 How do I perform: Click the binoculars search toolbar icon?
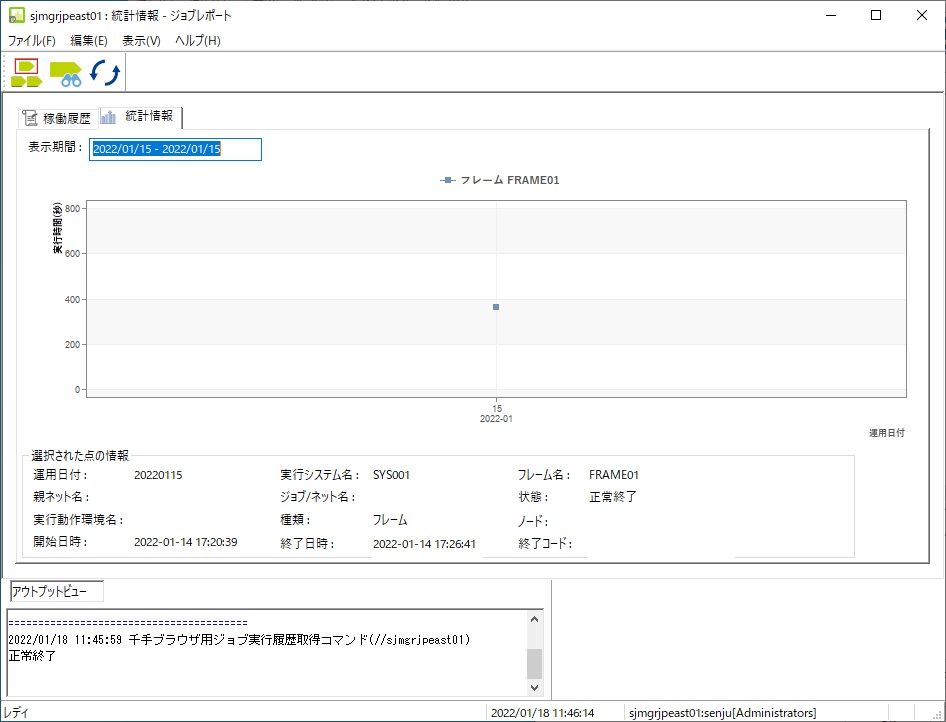coord(66,73)
